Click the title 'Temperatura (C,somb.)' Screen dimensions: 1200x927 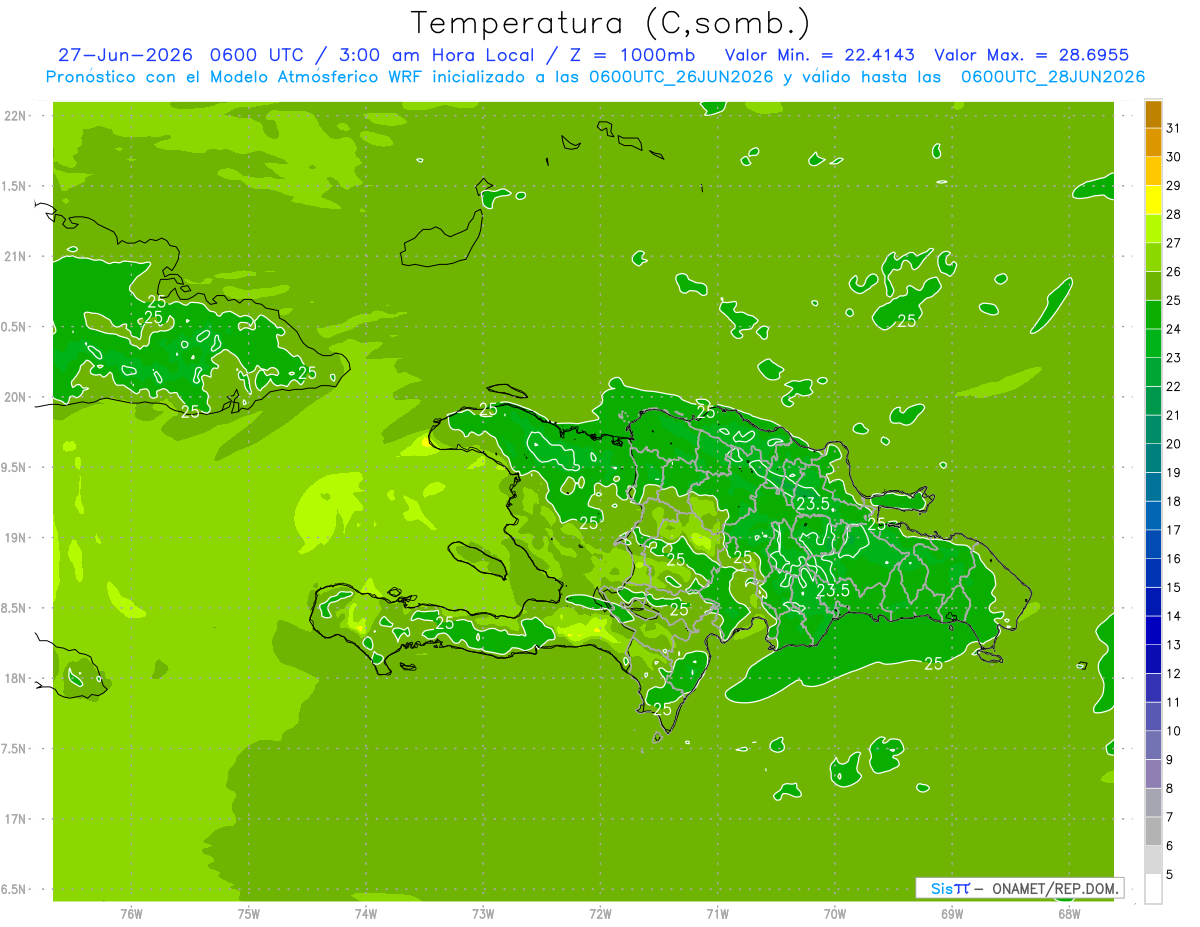610,22
